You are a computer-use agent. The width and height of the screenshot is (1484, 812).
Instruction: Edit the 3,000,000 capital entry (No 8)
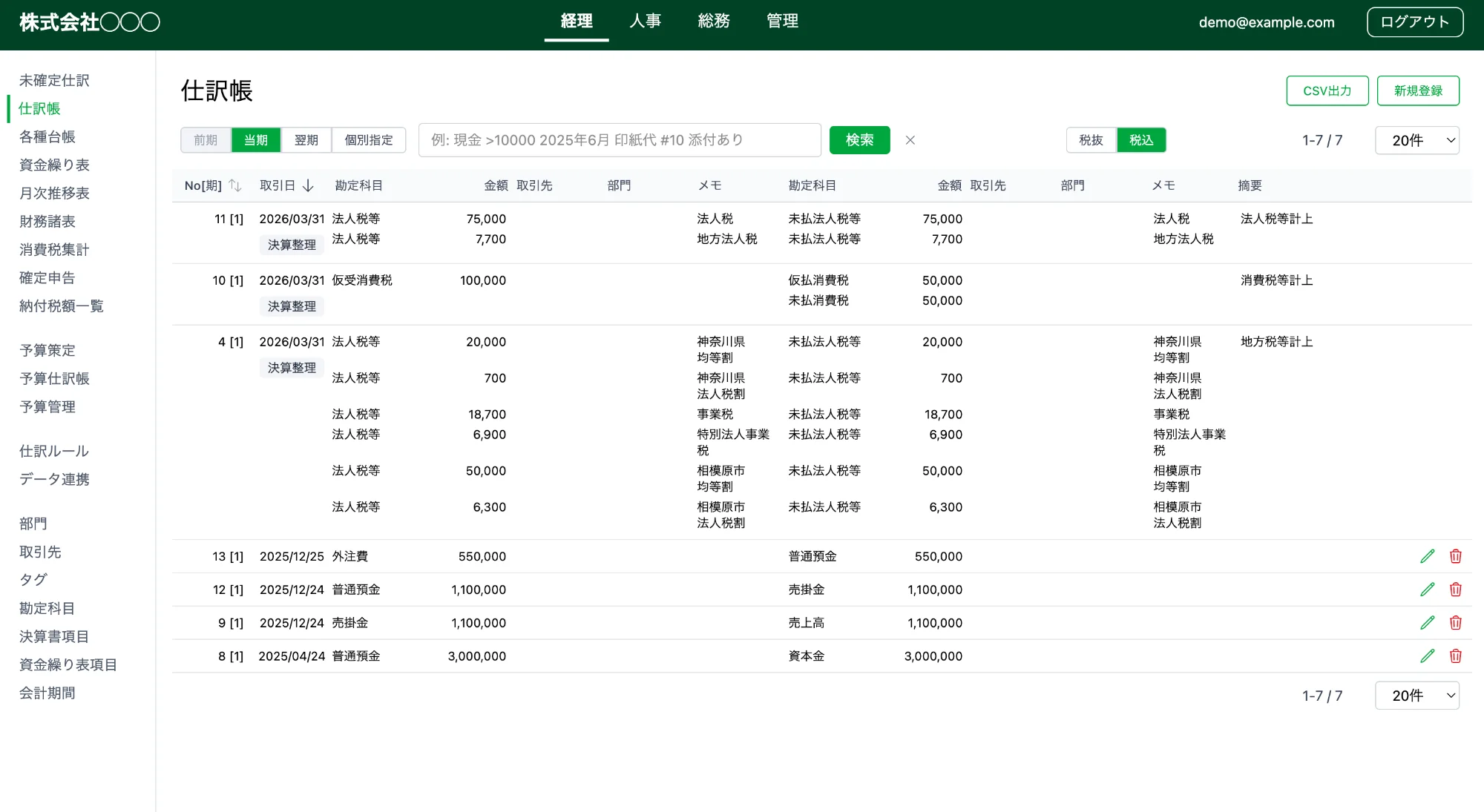point(1428,656)
